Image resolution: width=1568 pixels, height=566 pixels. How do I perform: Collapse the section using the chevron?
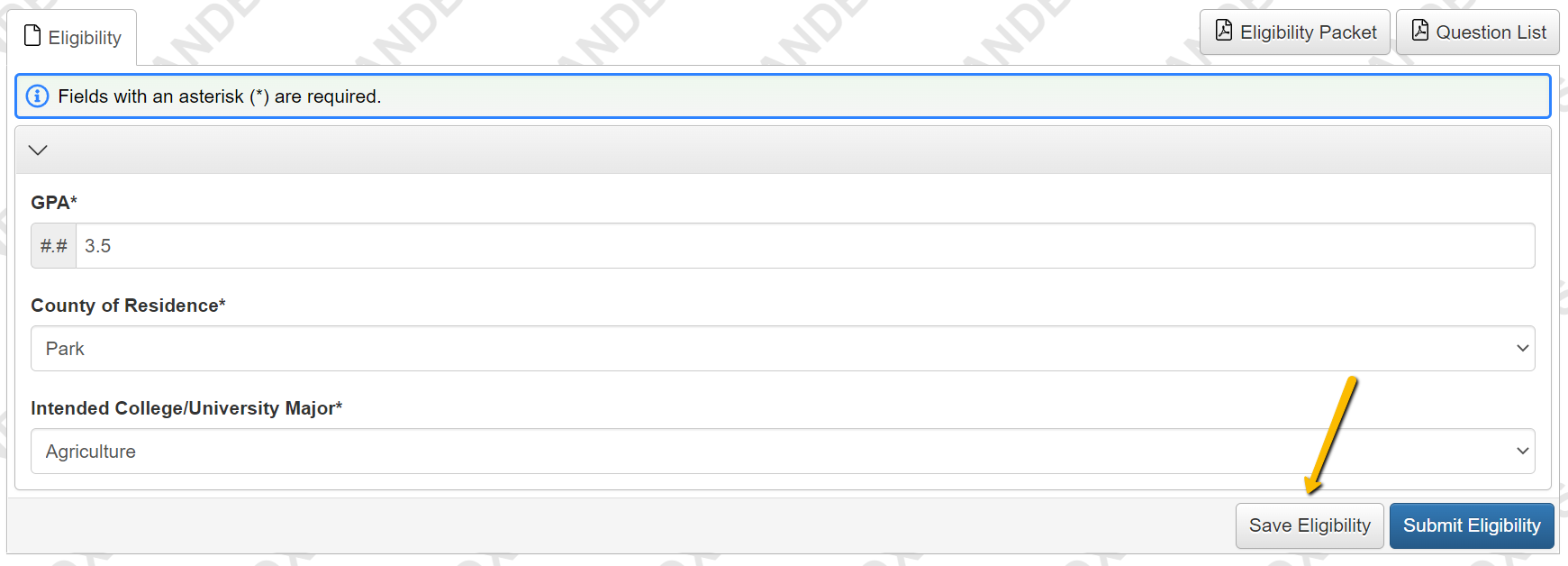(38, 151)
